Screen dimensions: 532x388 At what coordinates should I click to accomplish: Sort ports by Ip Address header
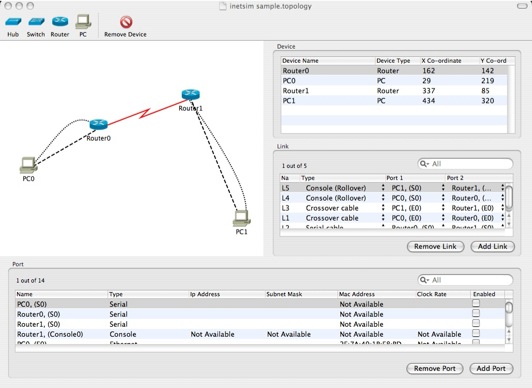pos(226,294)
